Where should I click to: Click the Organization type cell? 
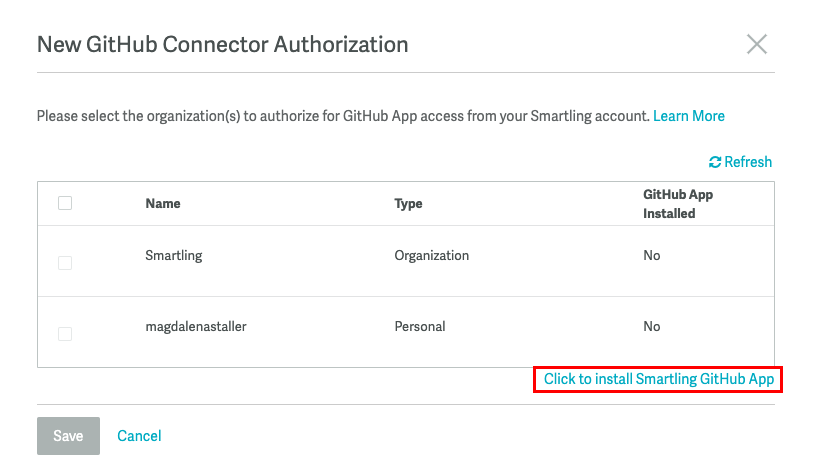pyautogui.click(x=431, y=255)
